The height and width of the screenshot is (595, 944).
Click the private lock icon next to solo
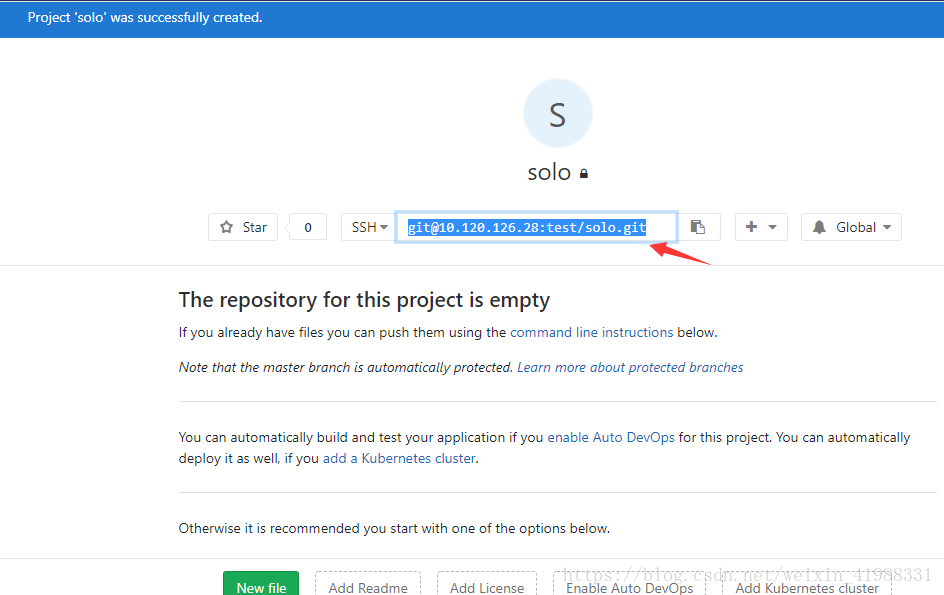point(583,173)
